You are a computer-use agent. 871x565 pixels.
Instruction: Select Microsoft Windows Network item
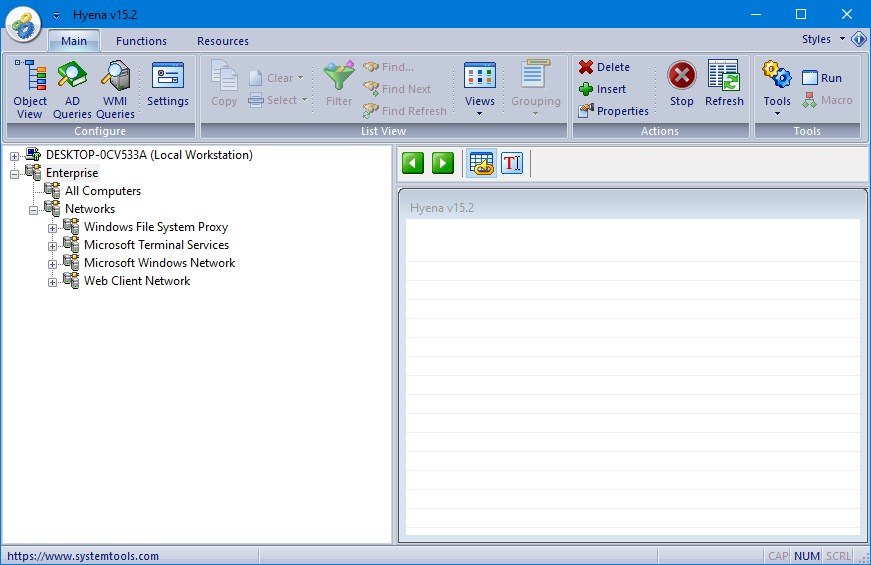click(159, 263)
